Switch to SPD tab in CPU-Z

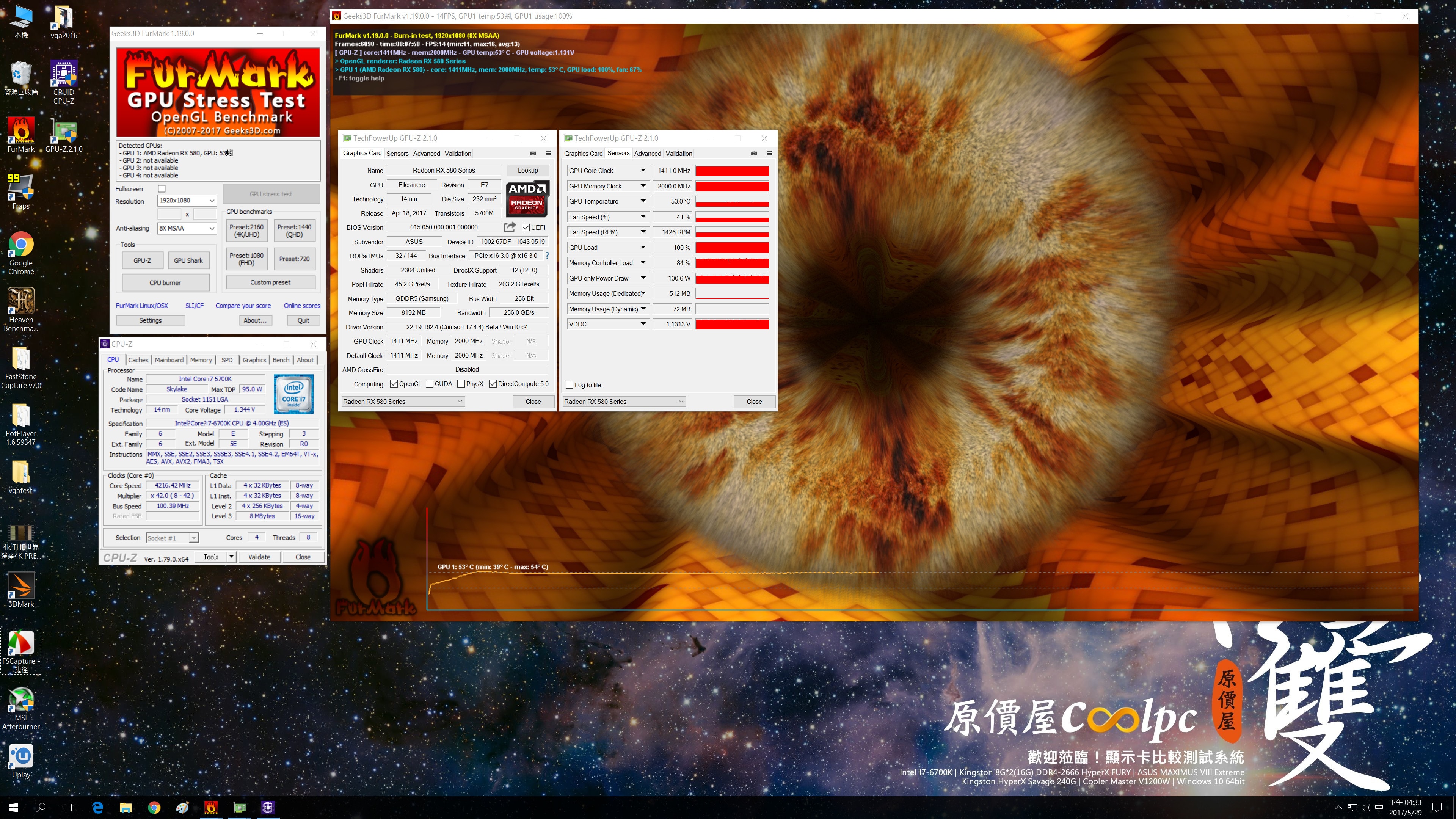[x=227, y=360]
